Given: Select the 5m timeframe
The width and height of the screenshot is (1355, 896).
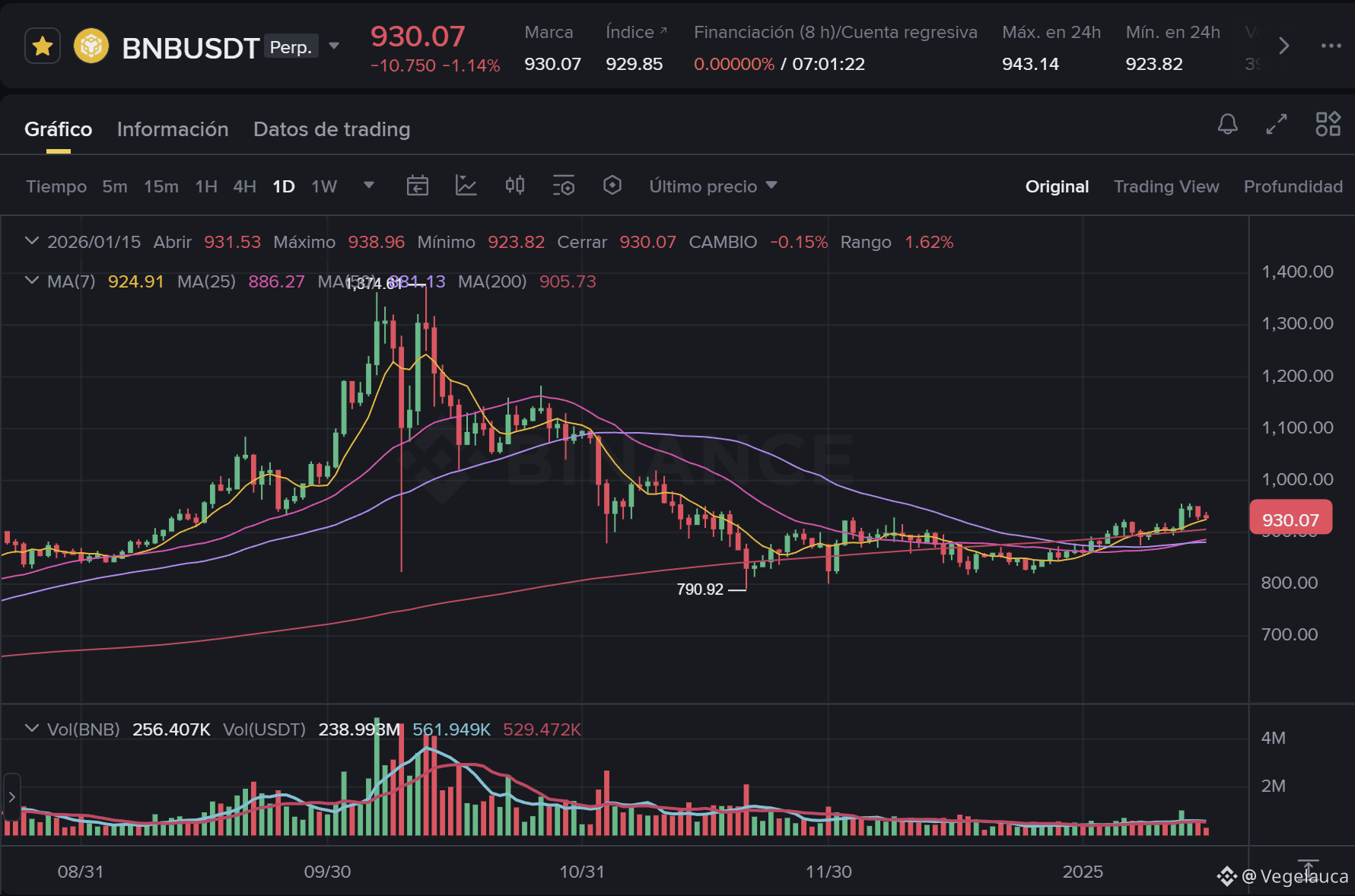Looking at the screenshot, I should click(x=115, y=186).
